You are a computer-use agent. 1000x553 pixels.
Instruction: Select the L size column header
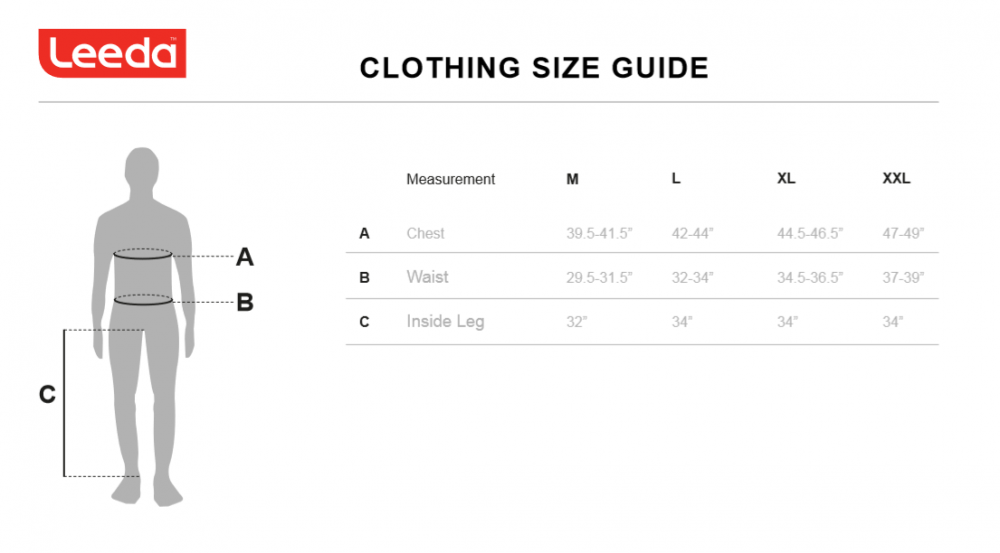coord(676,180)
